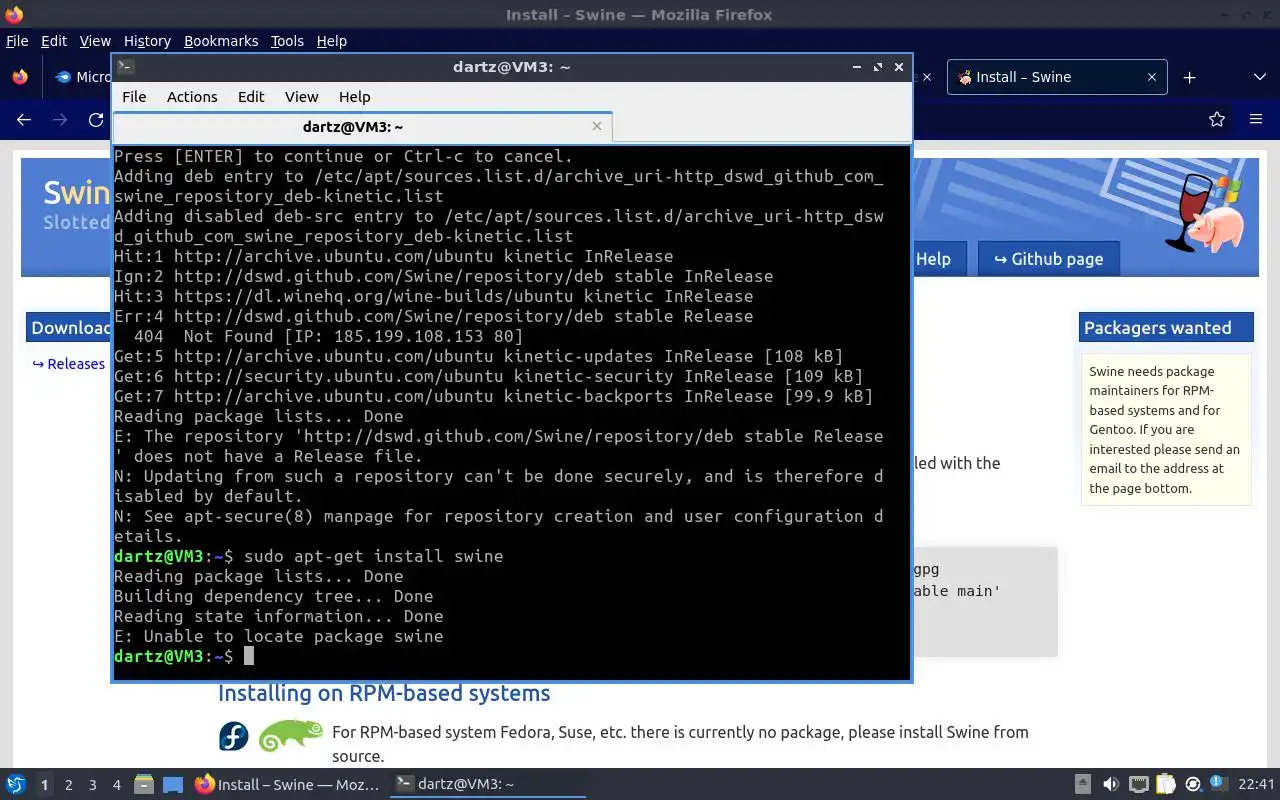Image resolution: width=1280 pixels, height=800 pixels.
Task: Open the Firefox Help menu
Action: click(331, 41)
